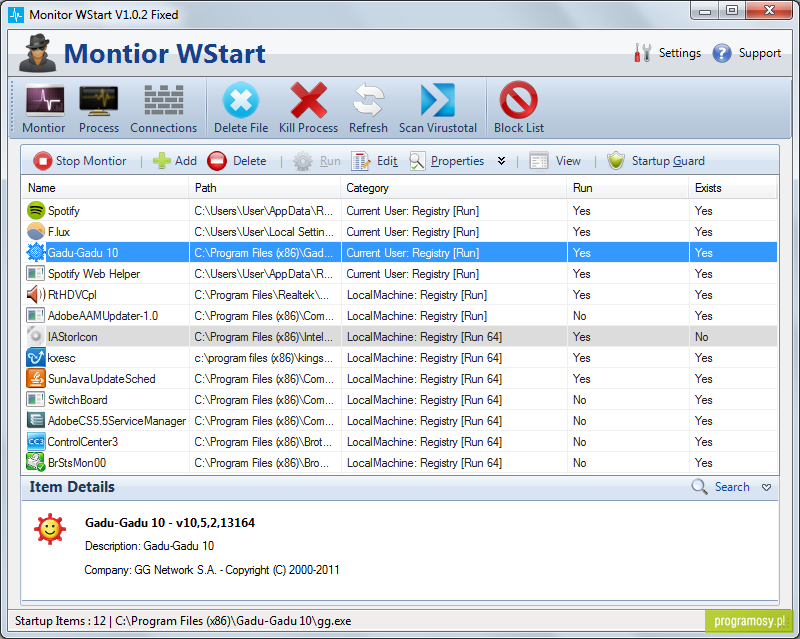Select the IAStorIcon entry

point(400,336)
